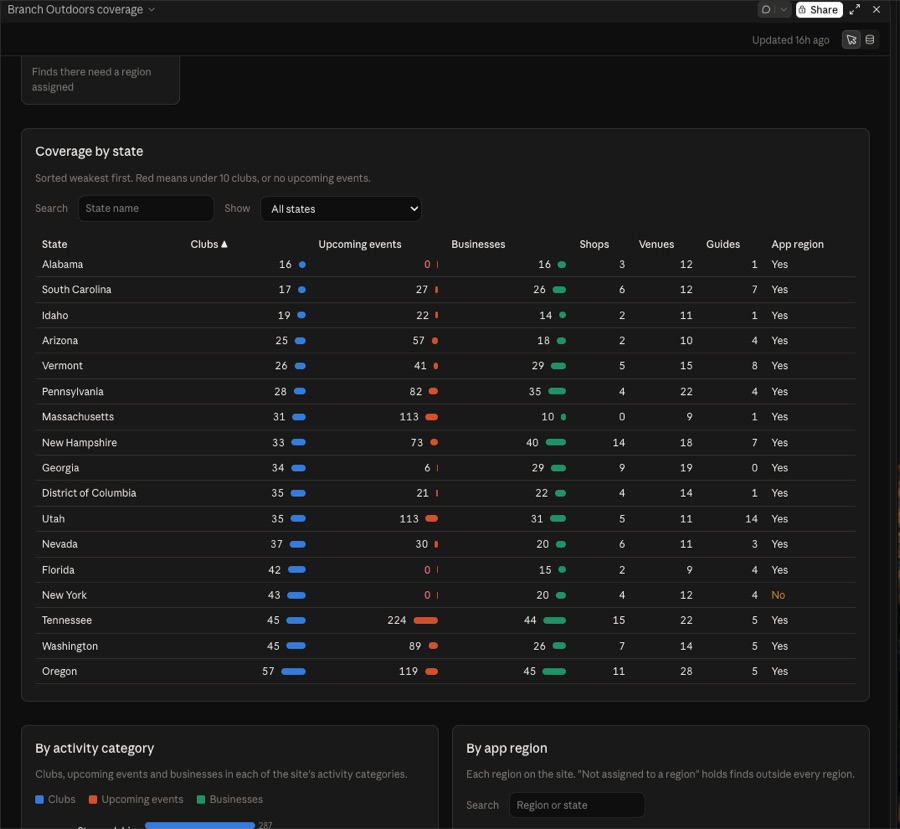The height and width of the screenshot is (829, 900).
Task: Click the green businesses bar for New Hampshire
Action: [556, 443]
